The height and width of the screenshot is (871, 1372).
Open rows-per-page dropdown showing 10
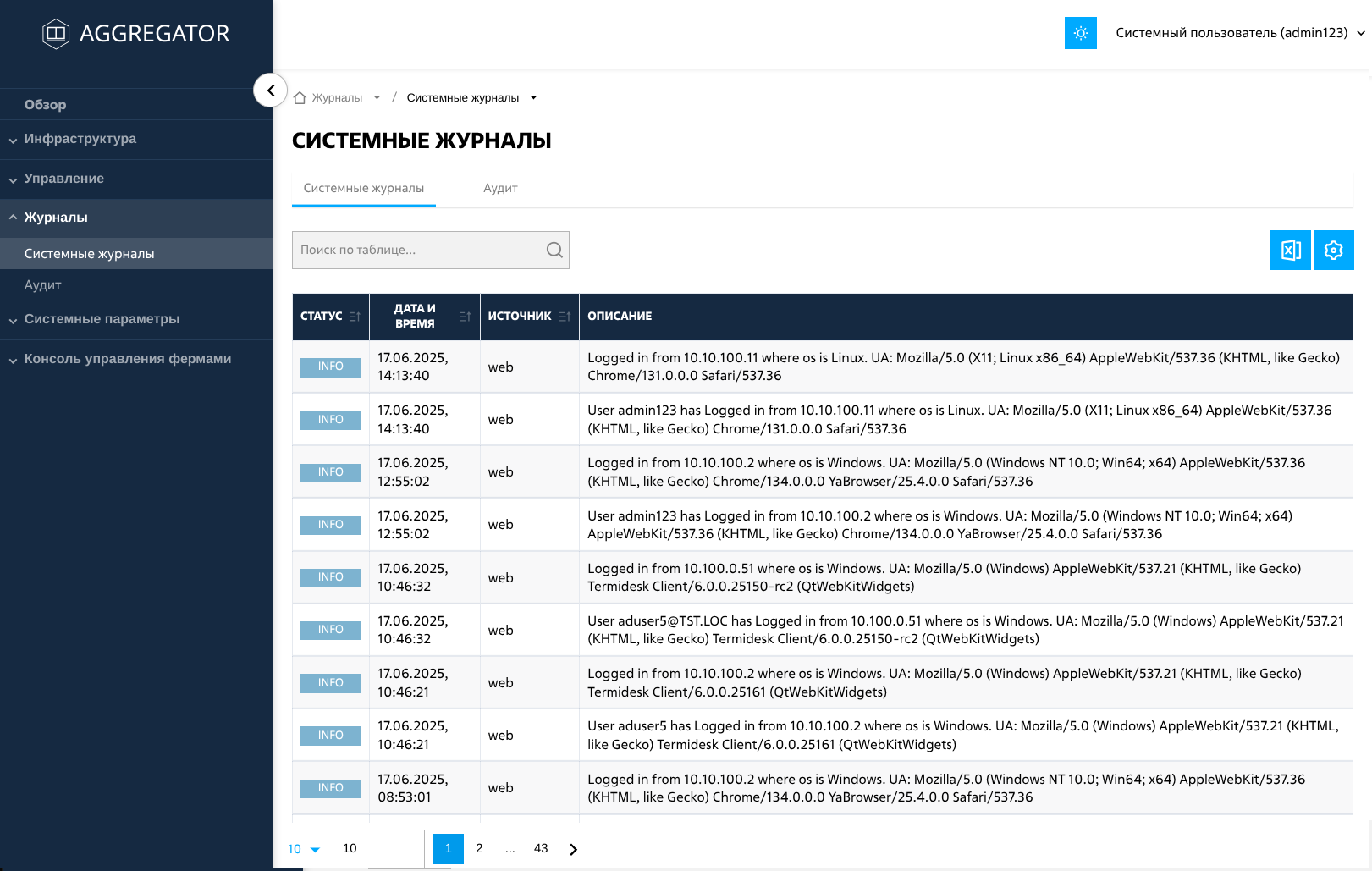point(303,849)
